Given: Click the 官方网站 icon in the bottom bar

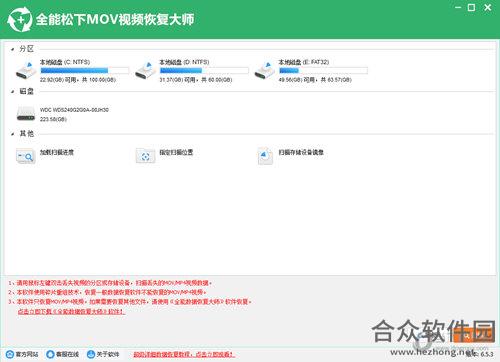Looking at the screenshot, I should [10, 354].
